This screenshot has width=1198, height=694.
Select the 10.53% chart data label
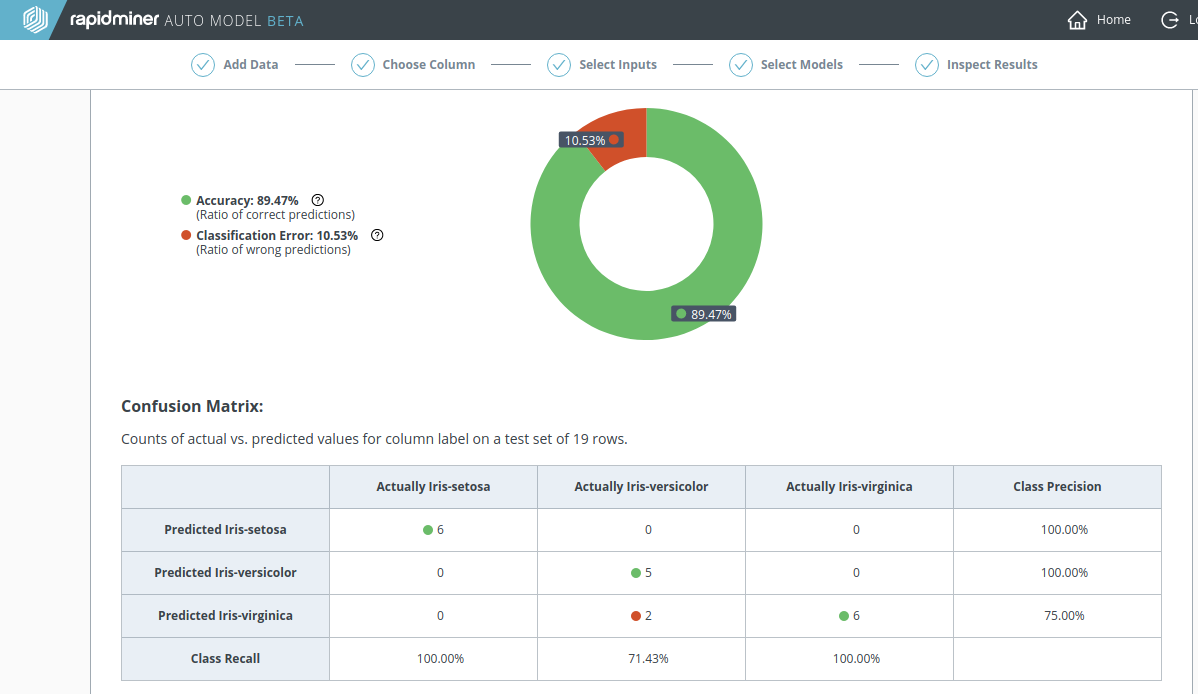pos(585,141)
